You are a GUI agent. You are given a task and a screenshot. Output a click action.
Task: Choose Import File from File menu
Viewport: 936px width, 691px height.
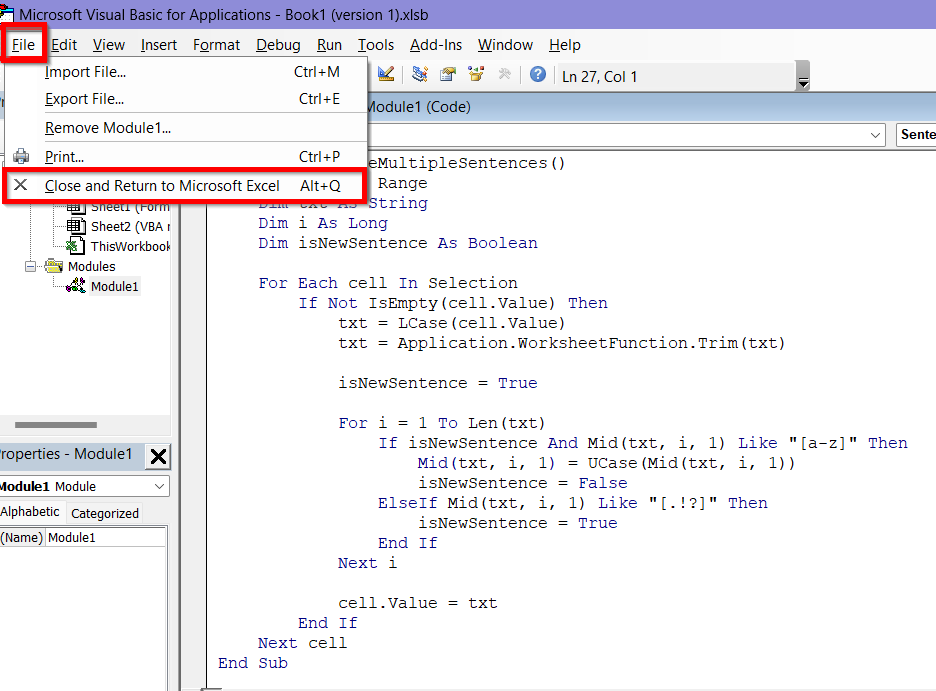185,72
